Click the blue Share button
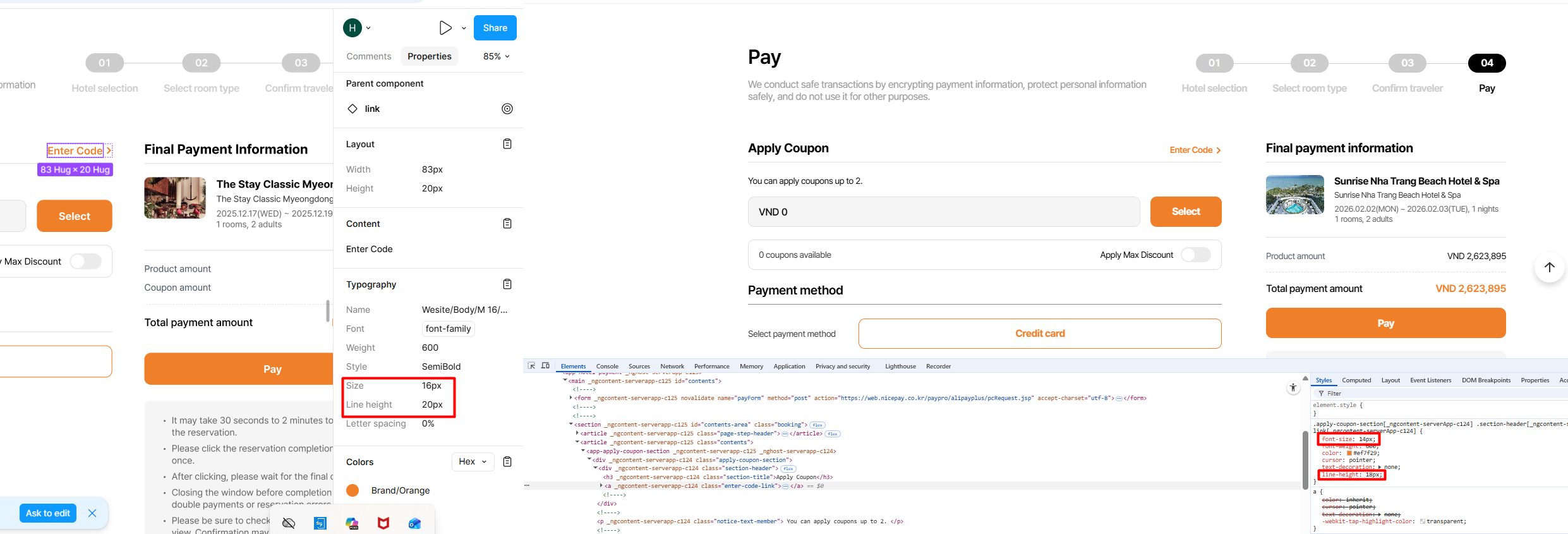The height and width of the screenshot is (534, 1568). [x=495, y=28]
